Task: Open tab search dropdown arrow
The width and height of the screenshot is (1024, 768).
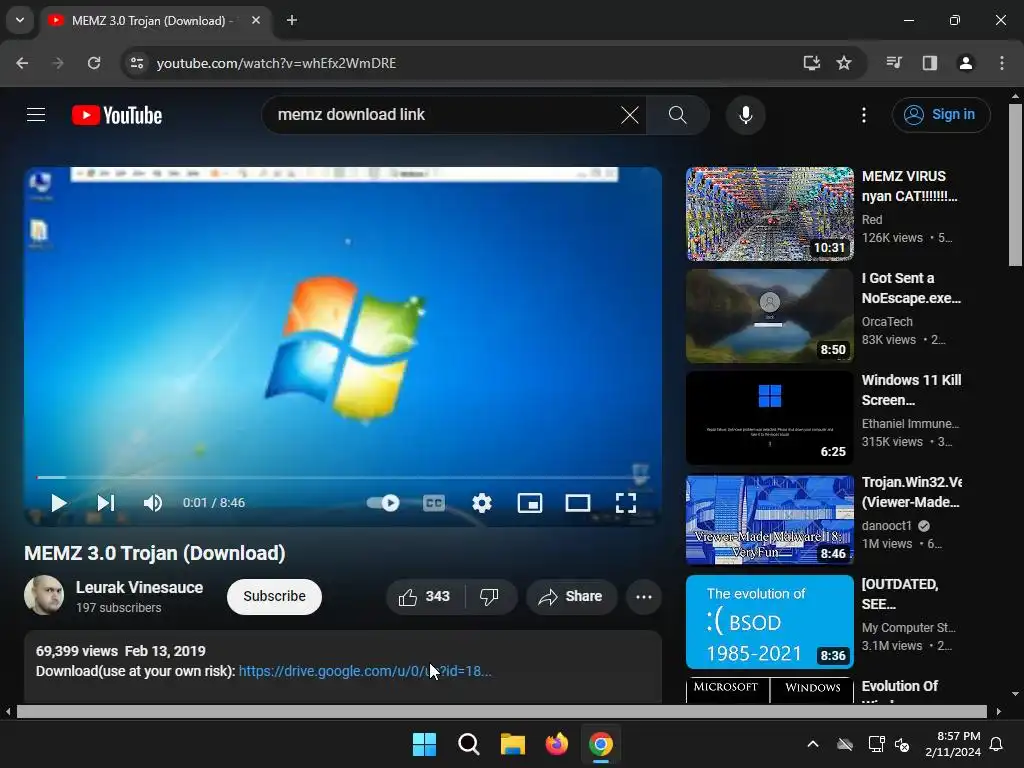Action: [20, 20]
